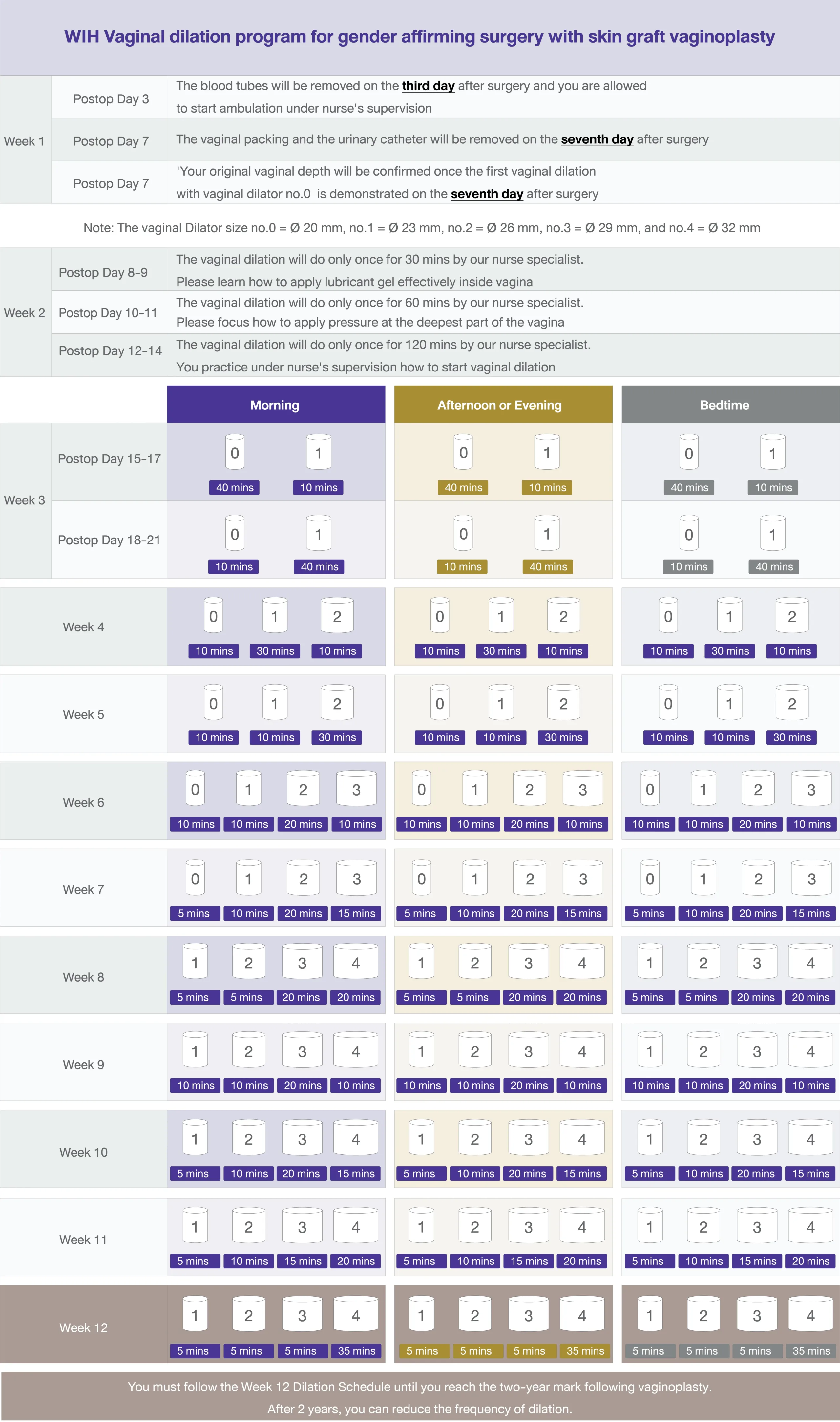Click Week 4 Morning dilator 2 icon
Screen dimensions: 840x1422
(x=337, y=615)
